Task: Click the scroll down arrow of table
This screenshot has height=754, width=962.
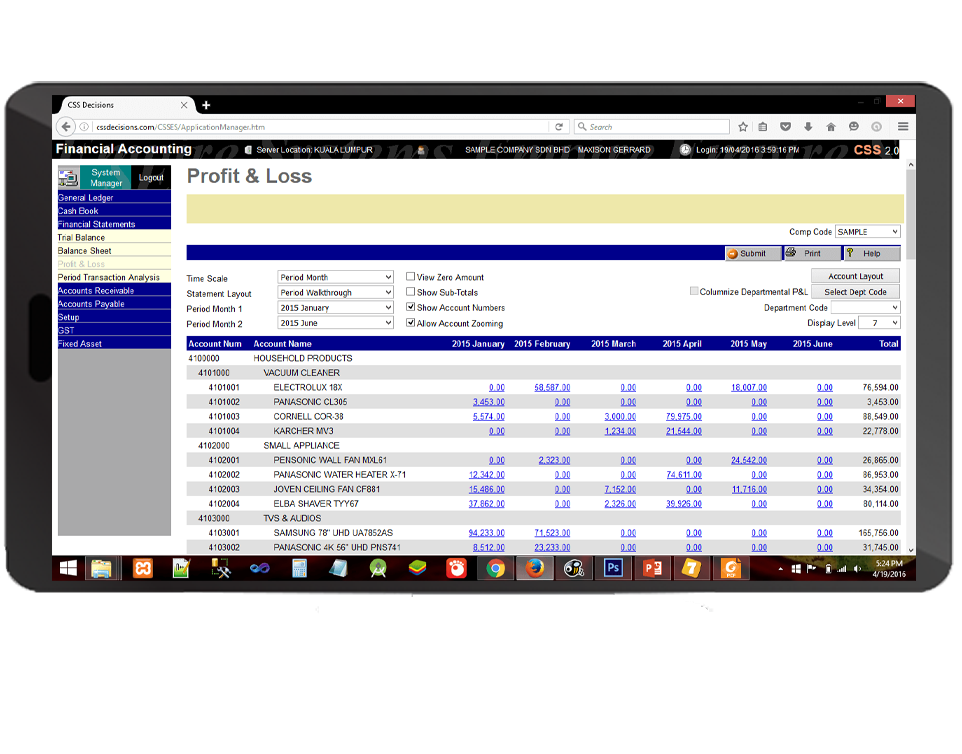Action: tap(910, 550)
